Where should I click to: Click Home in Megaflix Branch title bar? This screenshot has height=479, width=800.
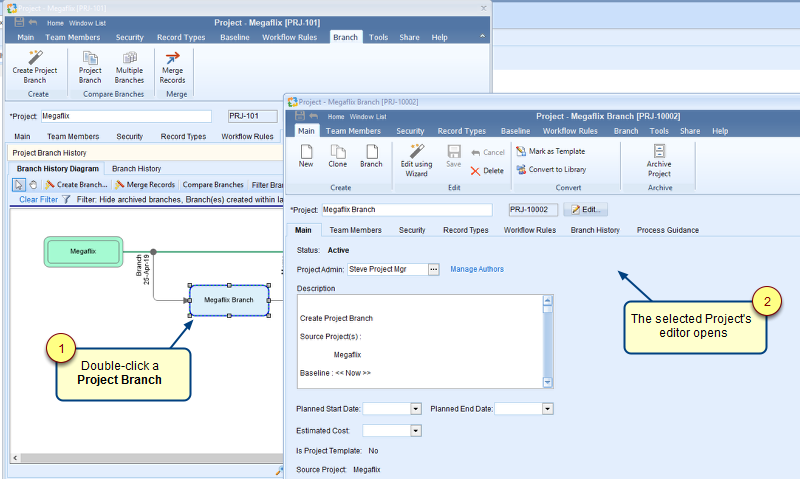pyautogui.click(x=336, y=117)
